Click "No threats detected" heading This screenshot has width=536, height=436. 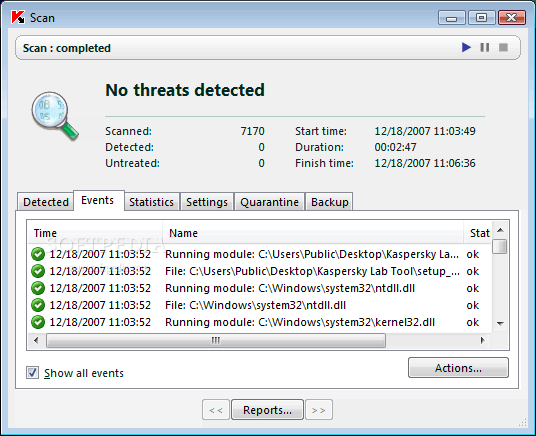[x=185, y=90]
